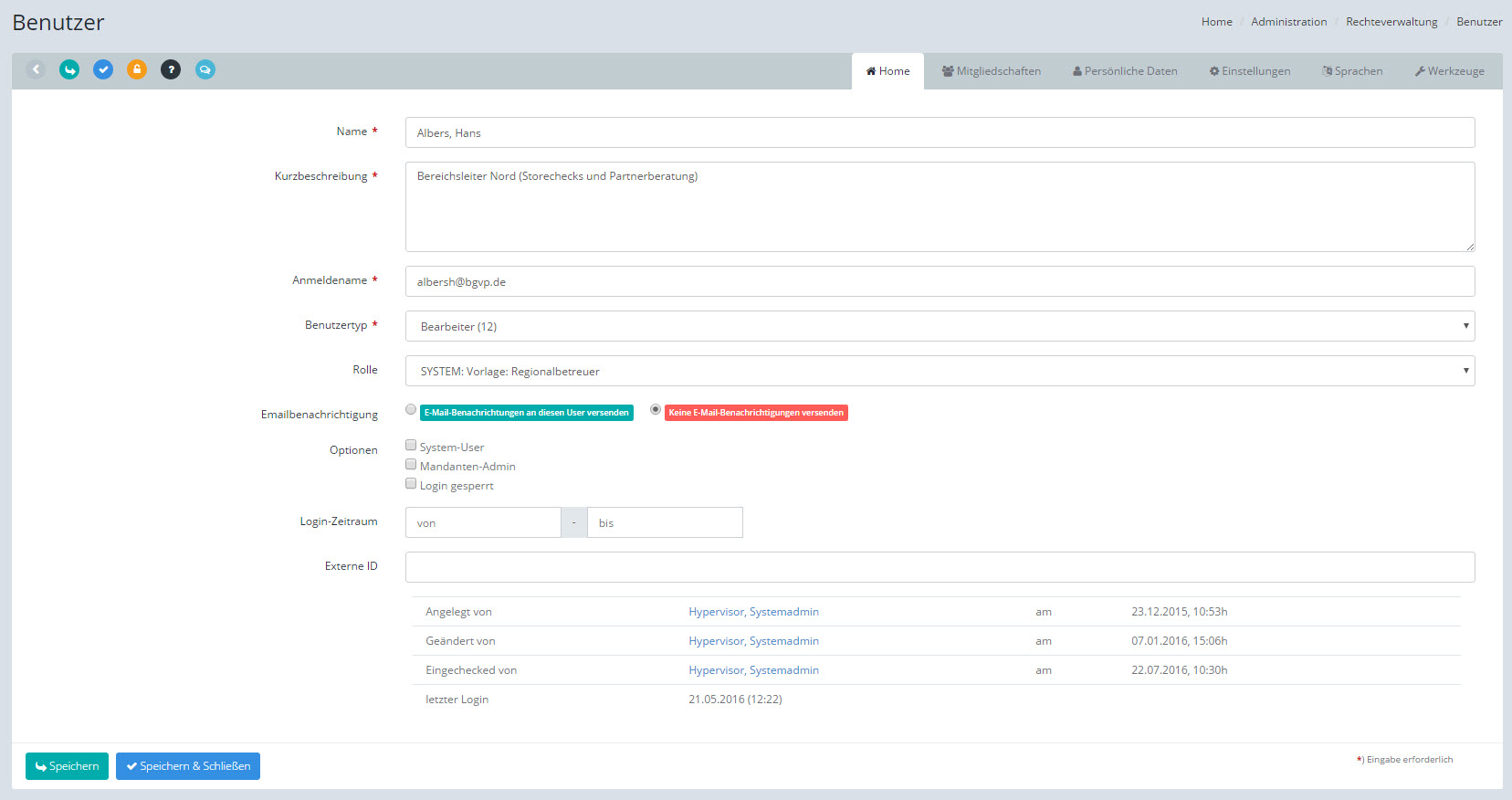This screenshot has width=1512, height=800.
Task: Click the blue checkmark toolbar icon
Action: click(103, 69)
